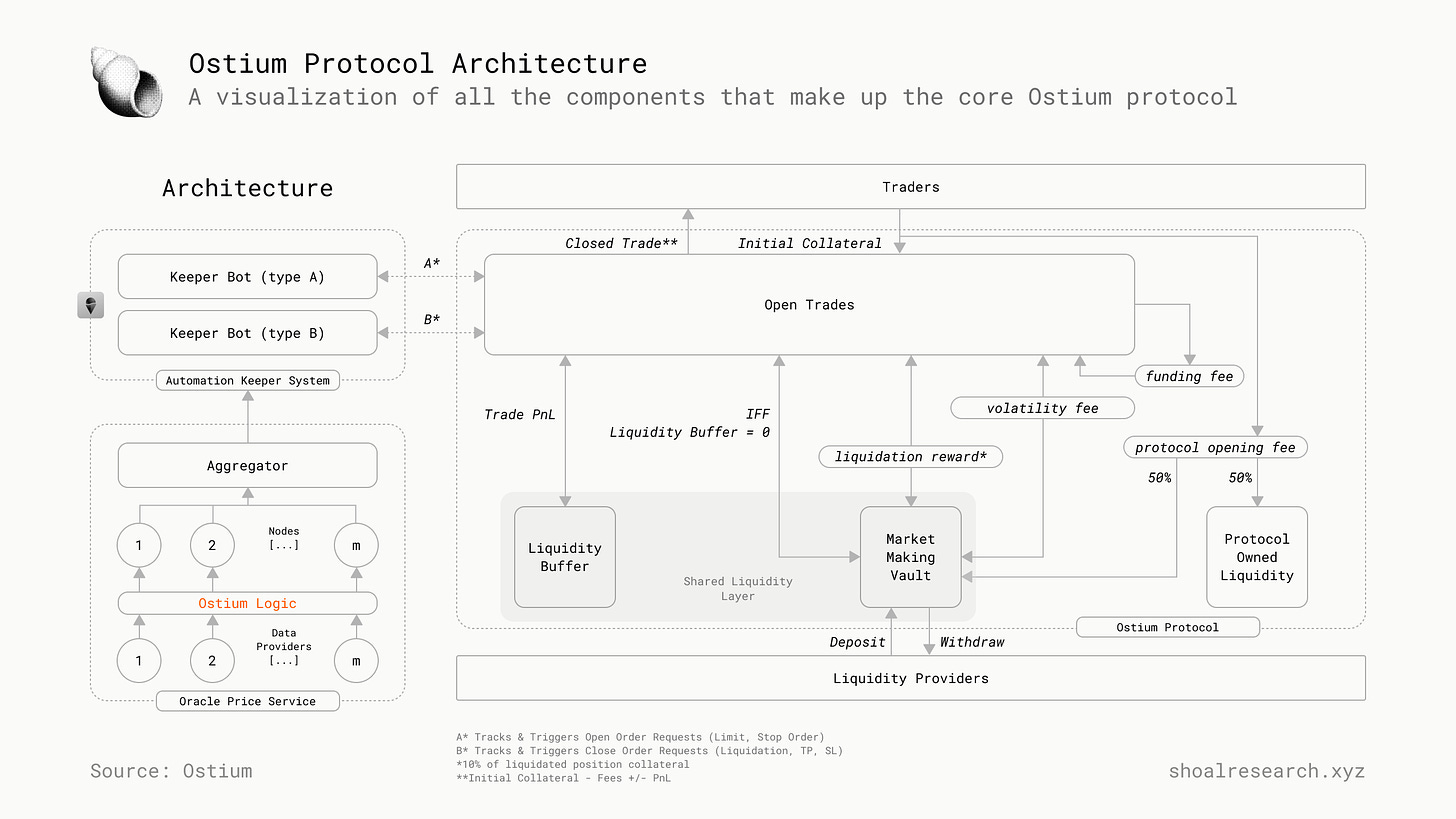The height and width of the screenshot is (819, 1456).
Task: Select the Aggregator box
Action: tap(247, 466)
